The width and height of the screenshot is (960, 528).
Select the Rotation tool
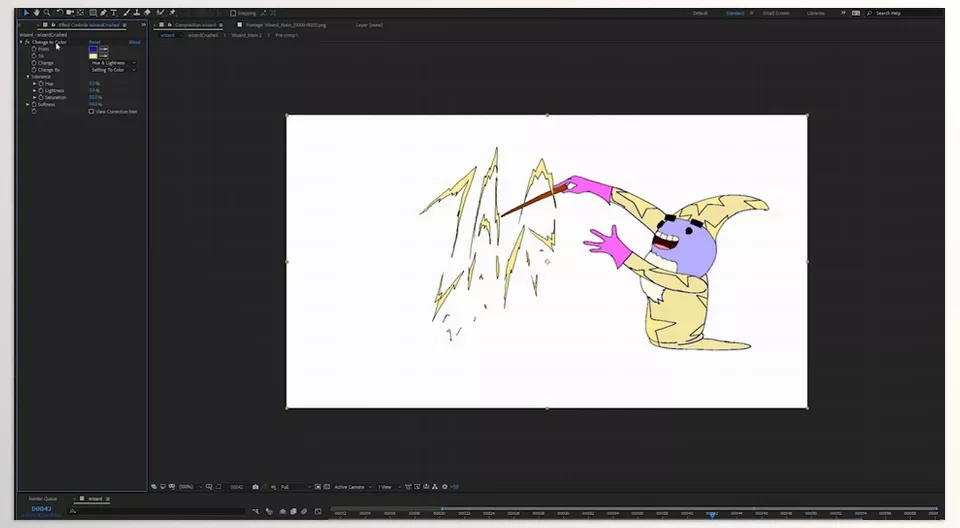tap(59, 13)
